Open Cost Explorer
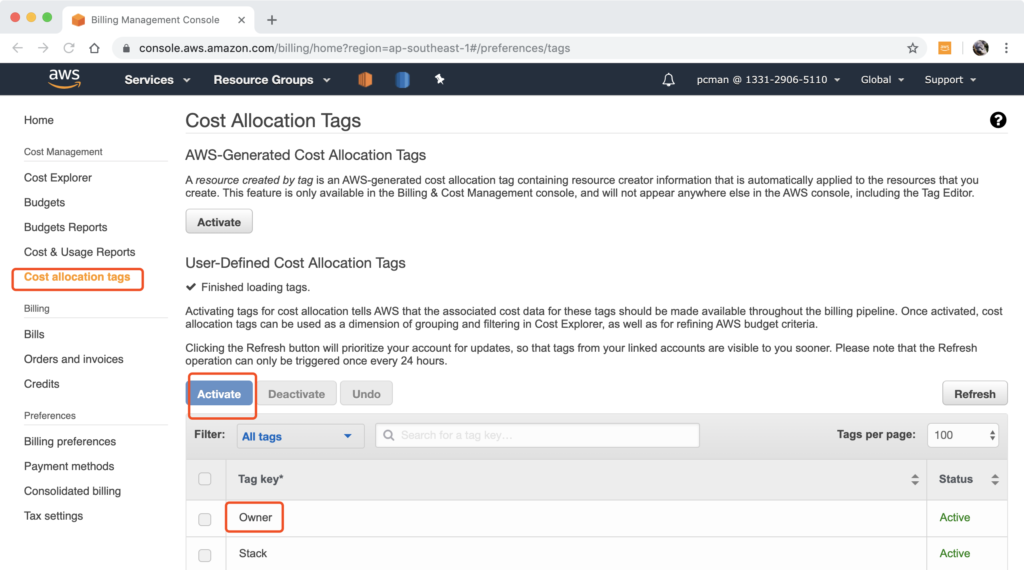The image size is (1024, 570). (57, 178)
